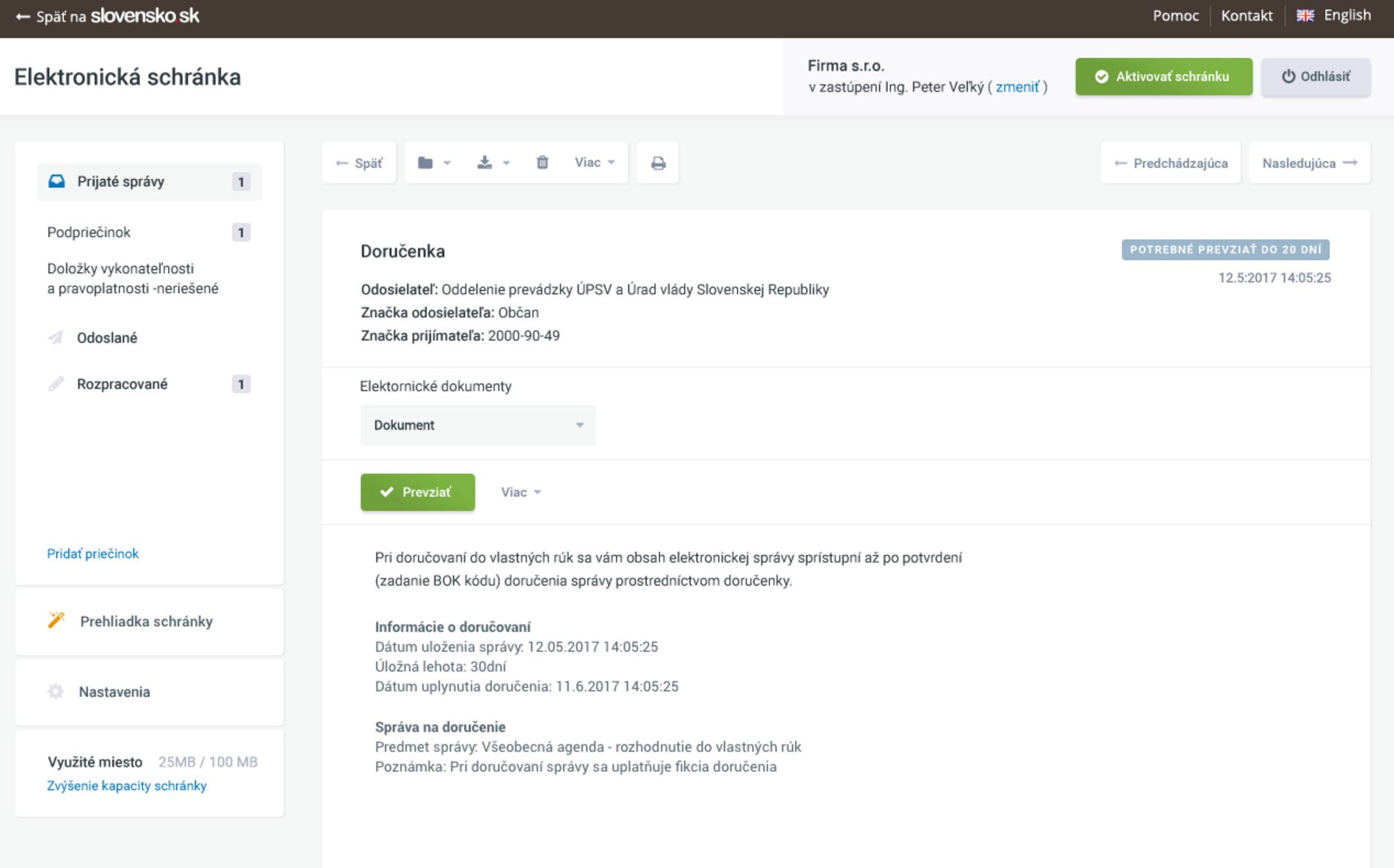Click the Aktivovať schránku button
Screen dimensions: 1394x868
coord(1163,76)
